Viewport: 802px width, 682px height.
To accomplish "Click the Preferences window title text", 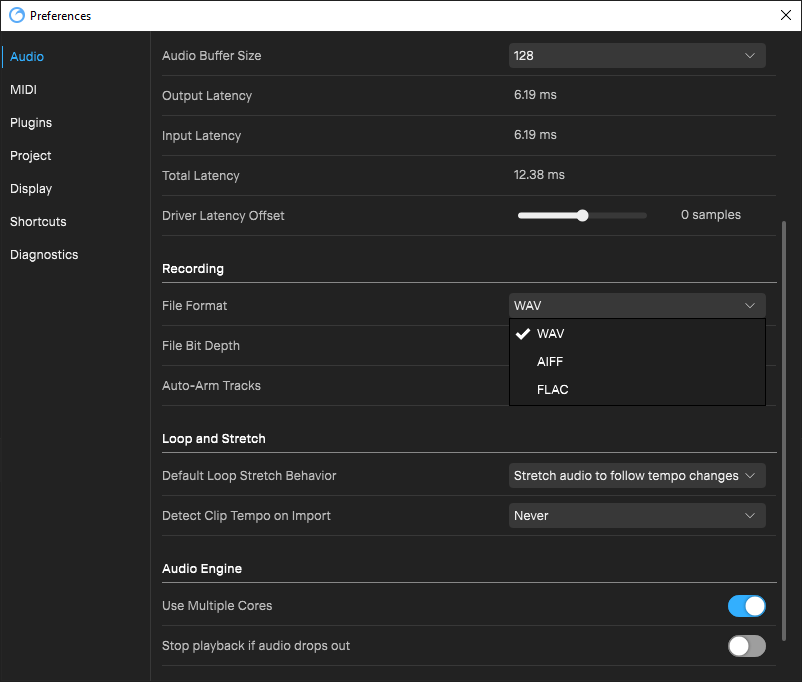I will [60, 16].
